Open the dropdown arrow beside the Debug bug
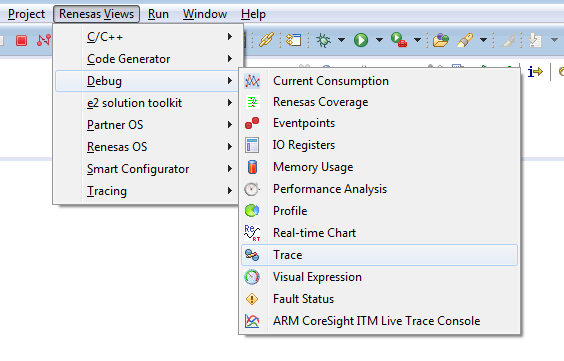564x361 pixels. point(341,40)
